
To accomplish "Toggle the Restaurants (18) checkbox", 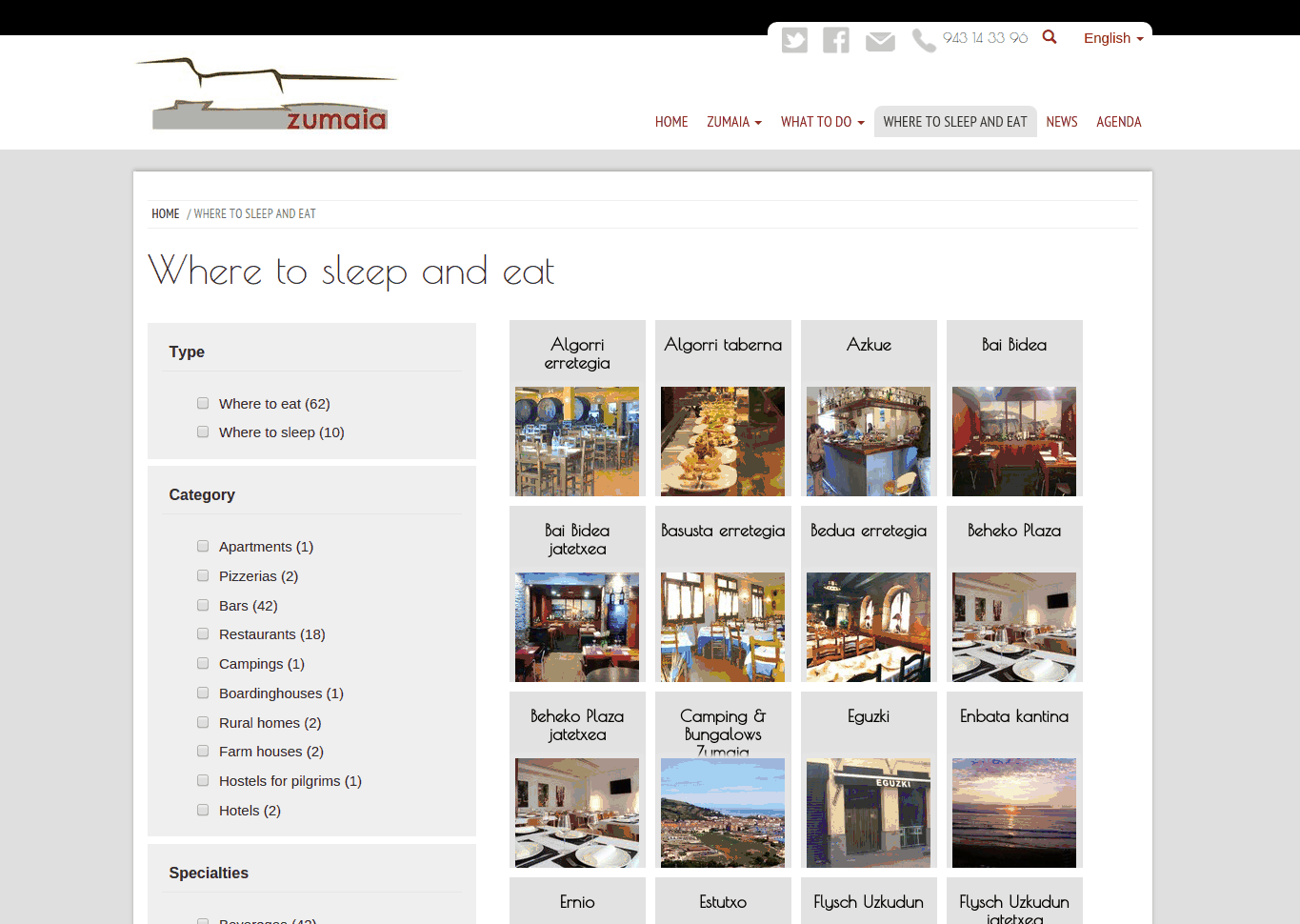I will coord(203,633).
